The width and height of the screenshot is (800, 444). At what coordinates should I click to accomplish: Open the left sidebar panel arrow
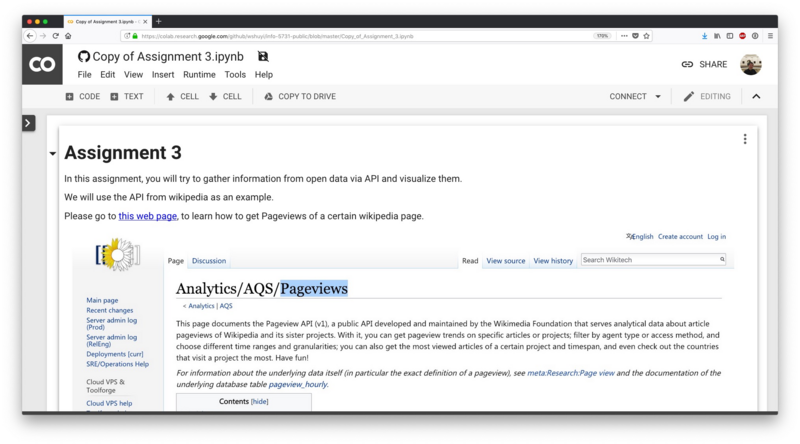pos(28,123)
